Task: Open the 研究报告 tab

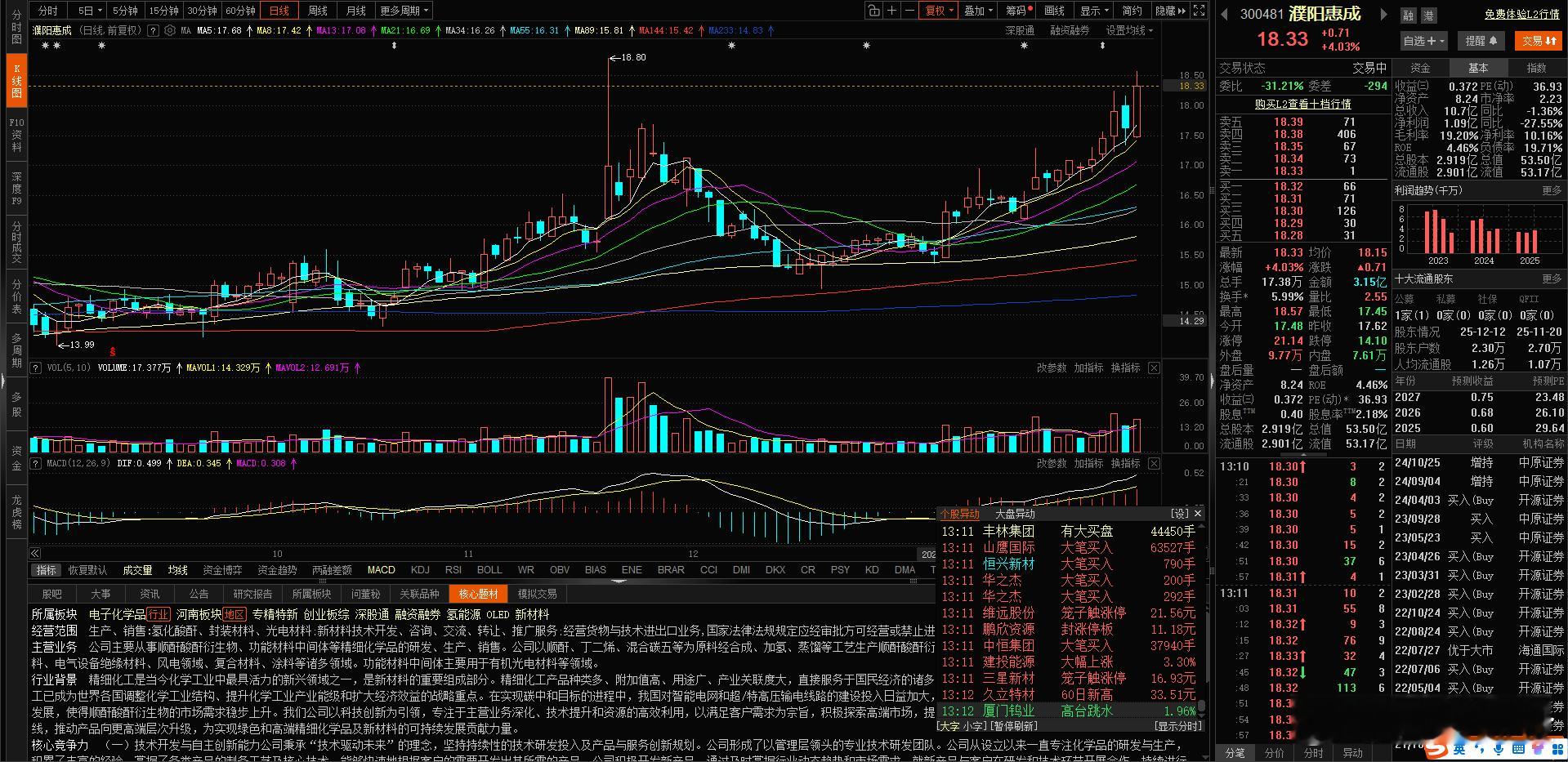Action: pos(252,594)
